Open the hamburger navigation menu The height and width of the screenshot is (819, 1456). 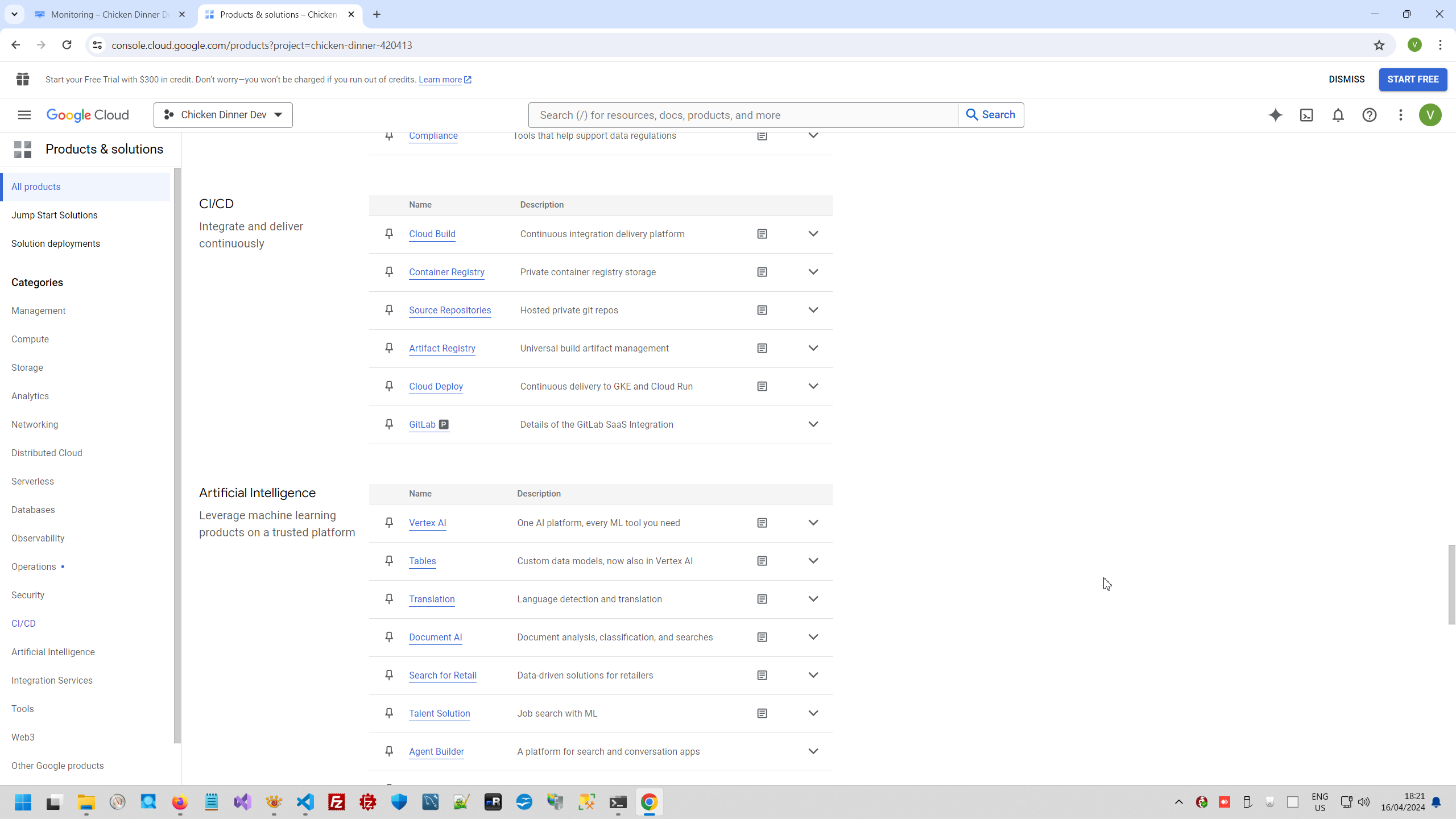coord(24,115)
